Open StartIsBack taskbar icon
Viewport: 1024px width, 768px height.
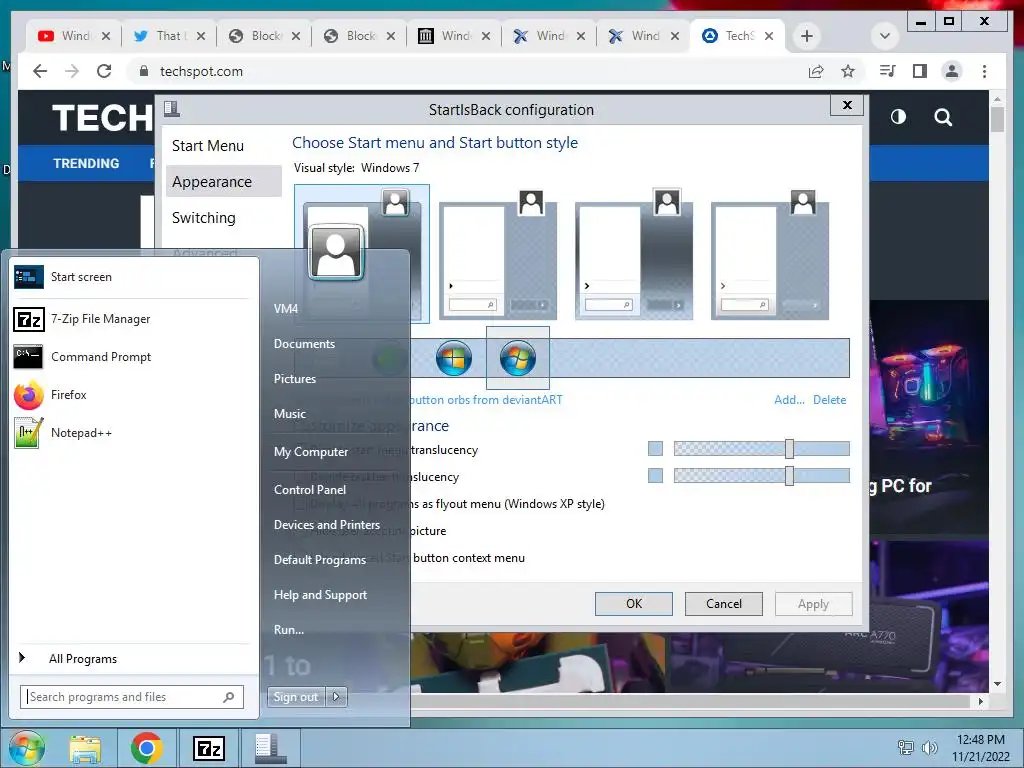tap(269, 748)
